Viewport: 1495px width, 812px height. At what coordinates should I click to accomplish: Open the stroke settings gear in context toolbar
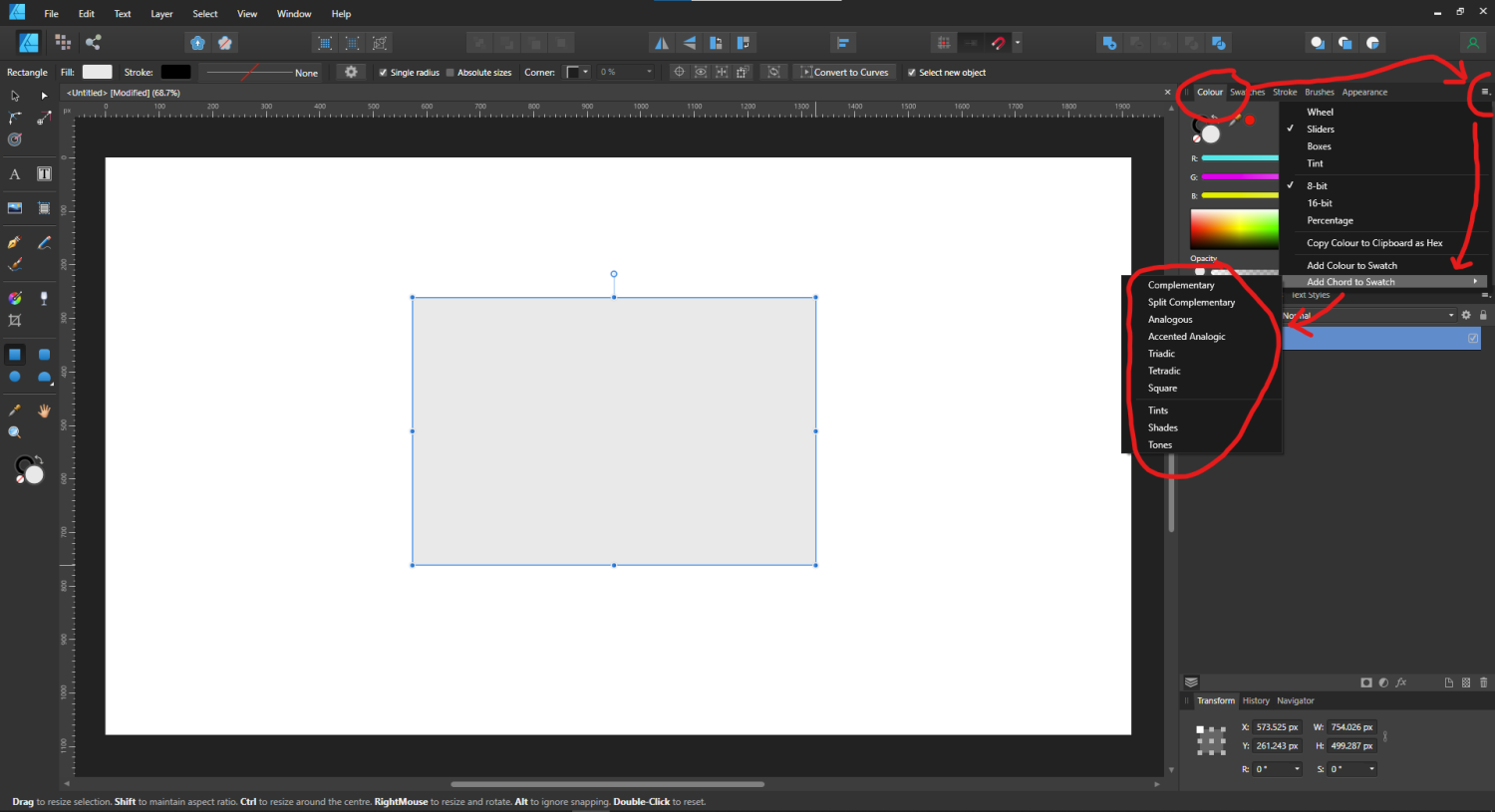pyautogui.click(x=351, y=72)
